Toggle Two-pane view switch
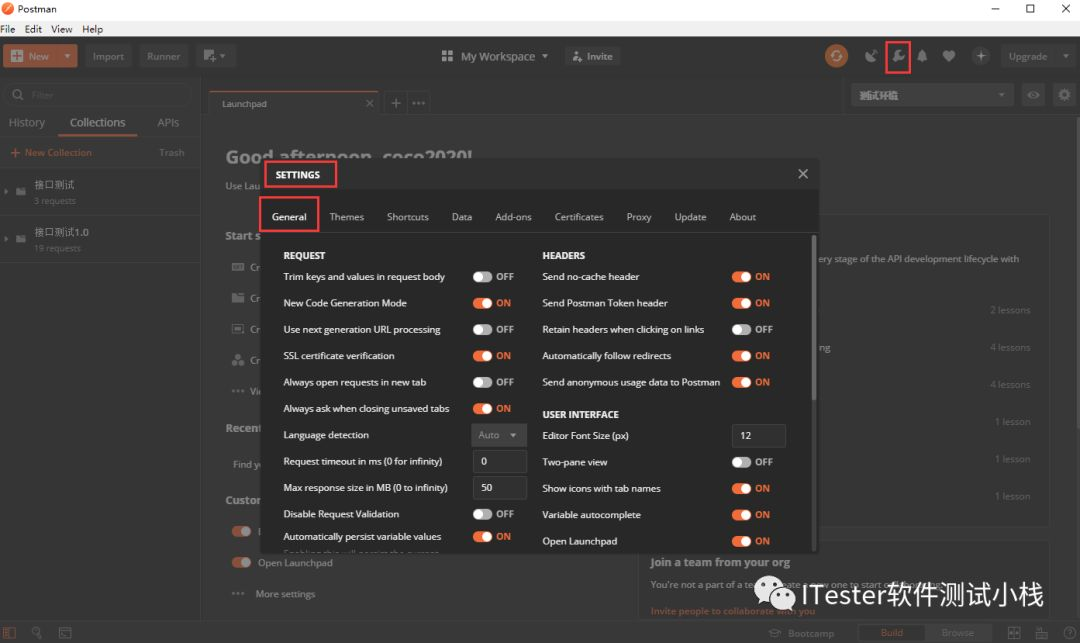The image size is (1080, 643). coord(741,462)
